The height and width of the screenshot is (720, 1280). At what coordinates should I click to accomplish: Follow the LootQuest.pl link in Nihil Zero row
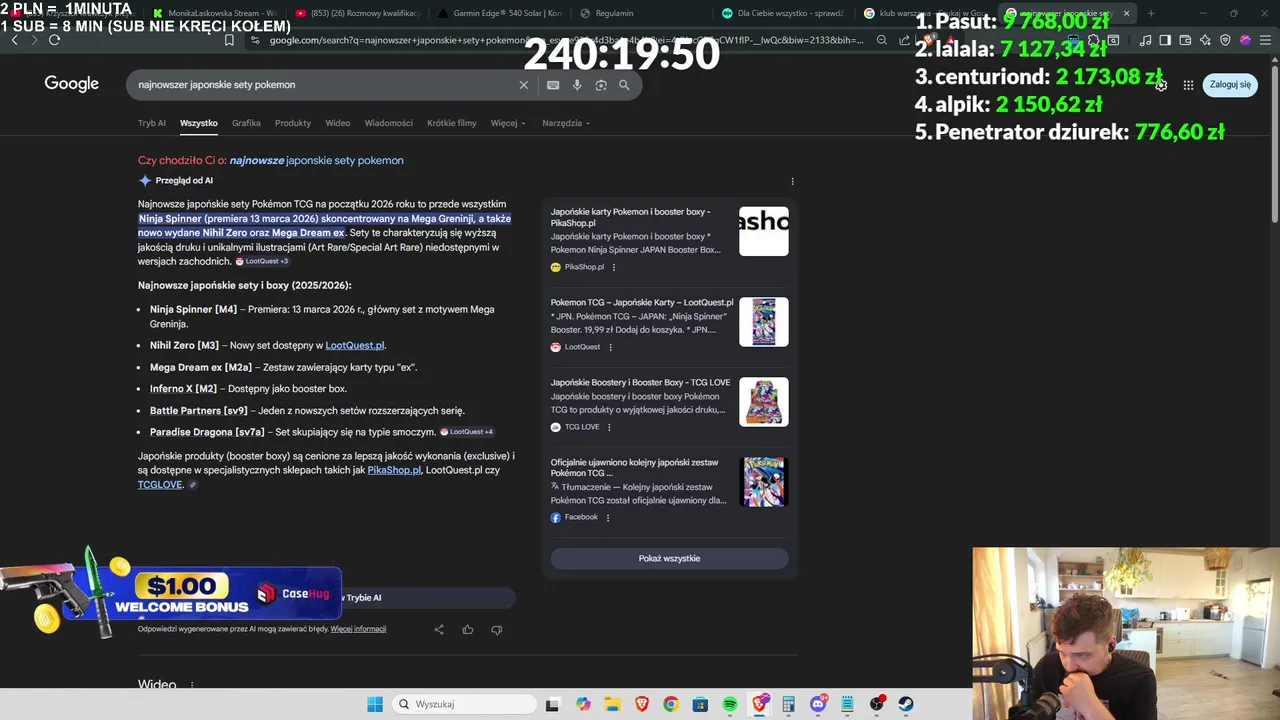click(354, 345)
